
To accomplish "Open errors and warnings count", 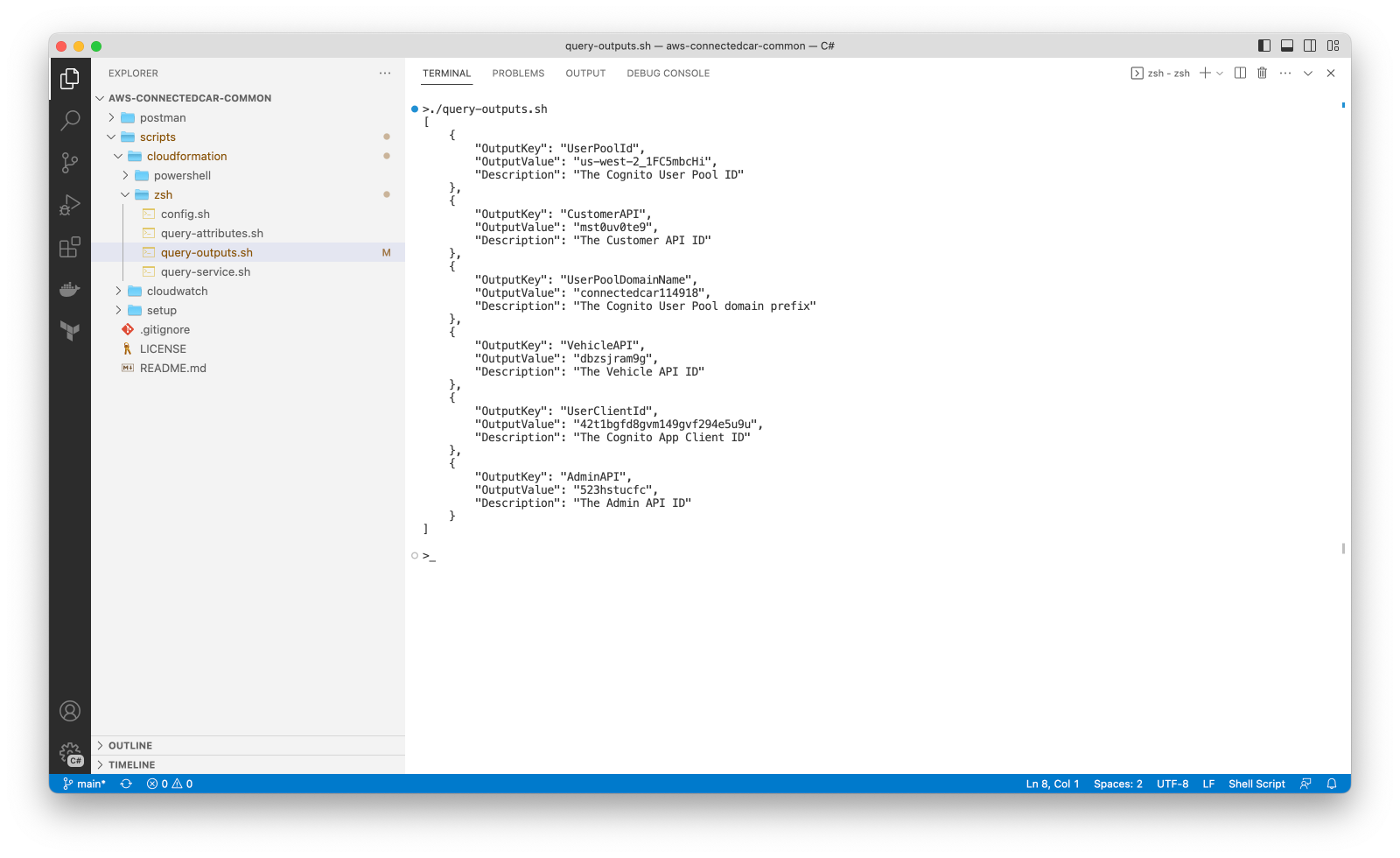I will 170,784.
